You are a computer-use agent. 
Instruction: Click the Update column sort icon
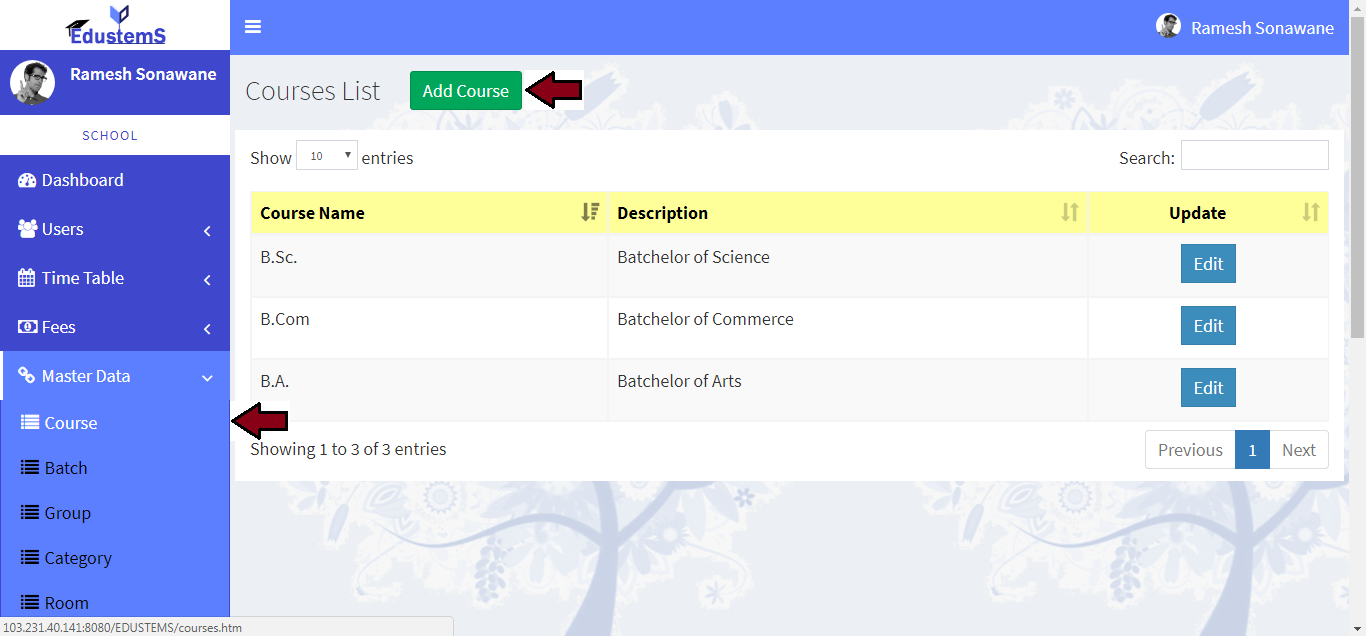click(x=1310, y=212)
